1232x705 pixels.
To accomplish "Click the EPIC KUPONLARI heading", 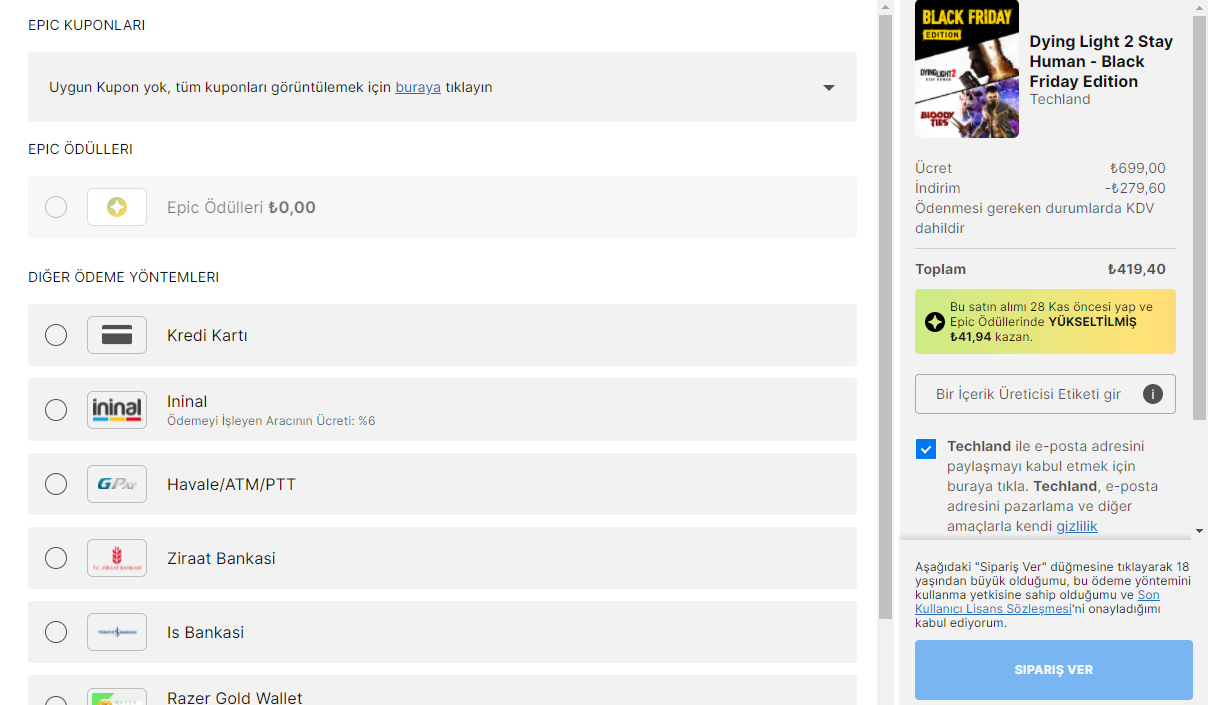I will pos(87,25).
